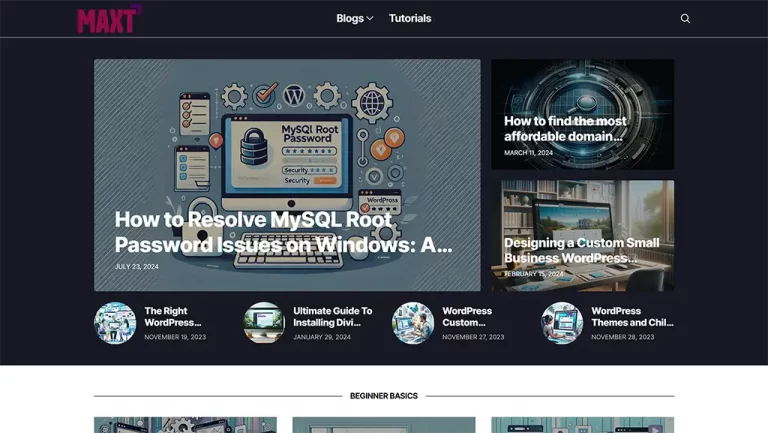Open 'Designing a Custom Small Business WordPress' article
This screenshot has width=768, height=433.
point(581,250)
